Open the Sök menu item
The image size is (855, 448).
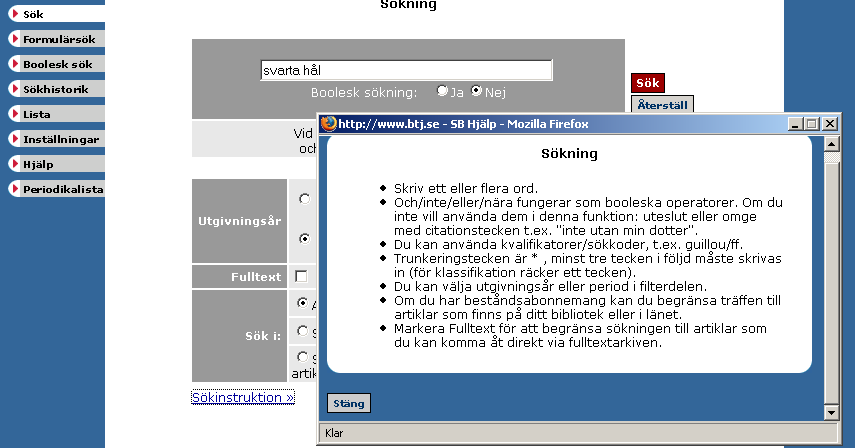[56, 14]
